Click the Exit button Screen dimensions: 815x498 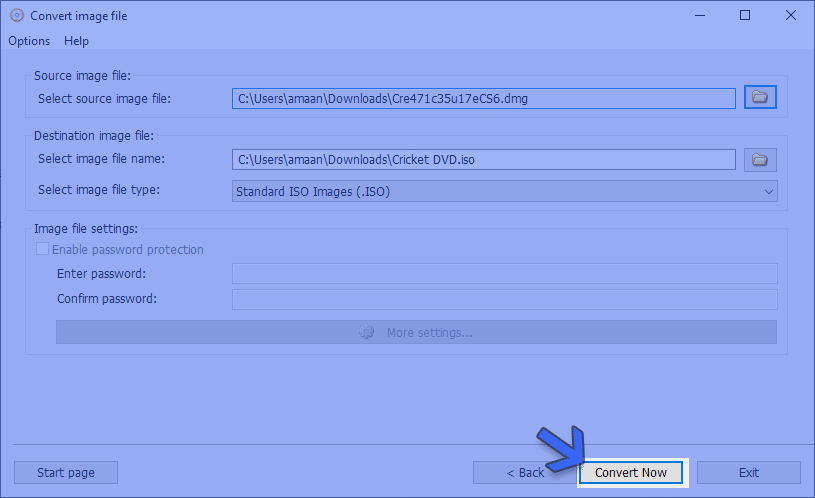(748, 473)
